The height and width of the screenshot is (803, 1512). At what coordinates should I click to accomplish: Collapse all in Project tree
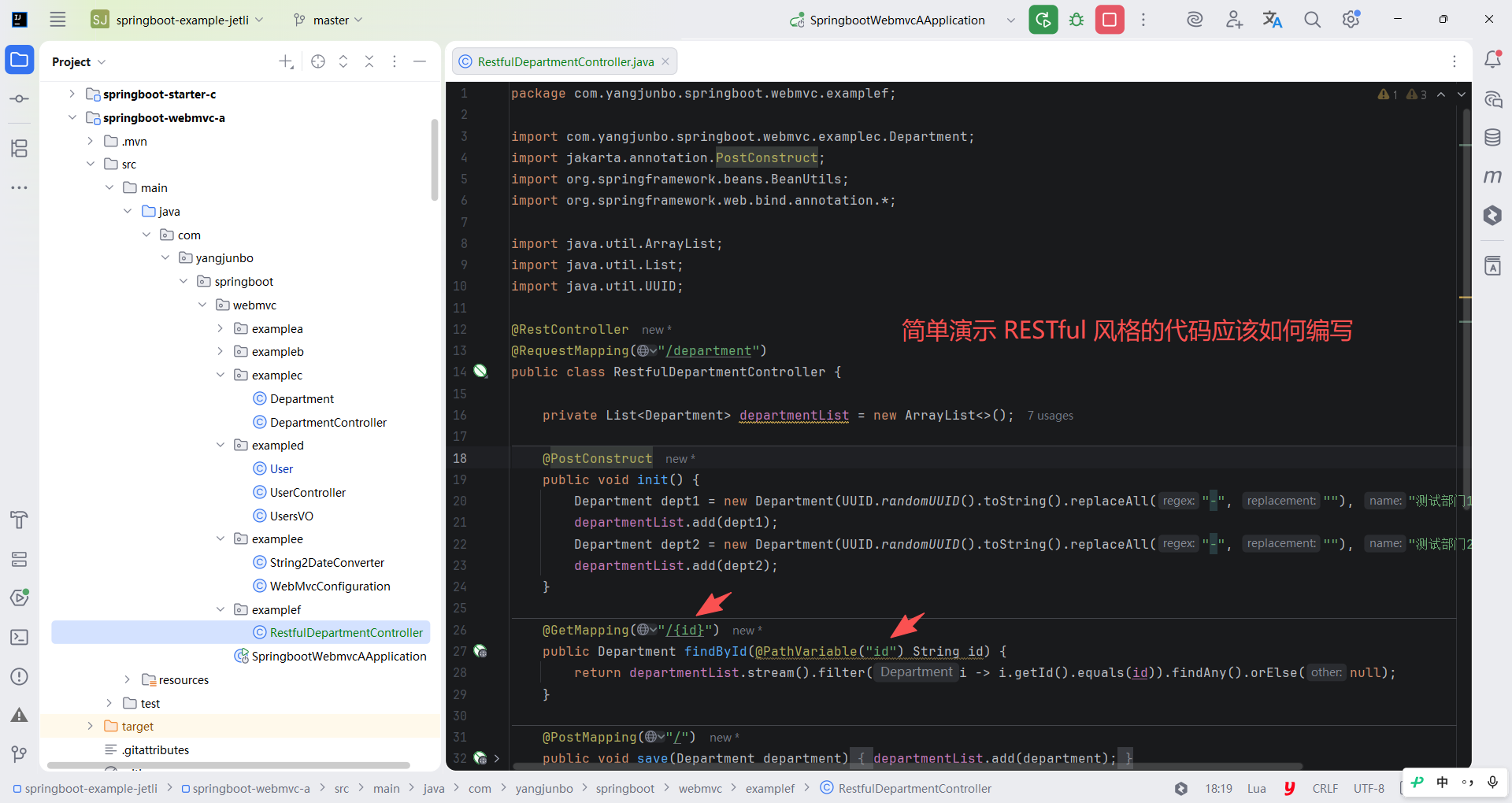pyautogui.click(x=369, y=61)
